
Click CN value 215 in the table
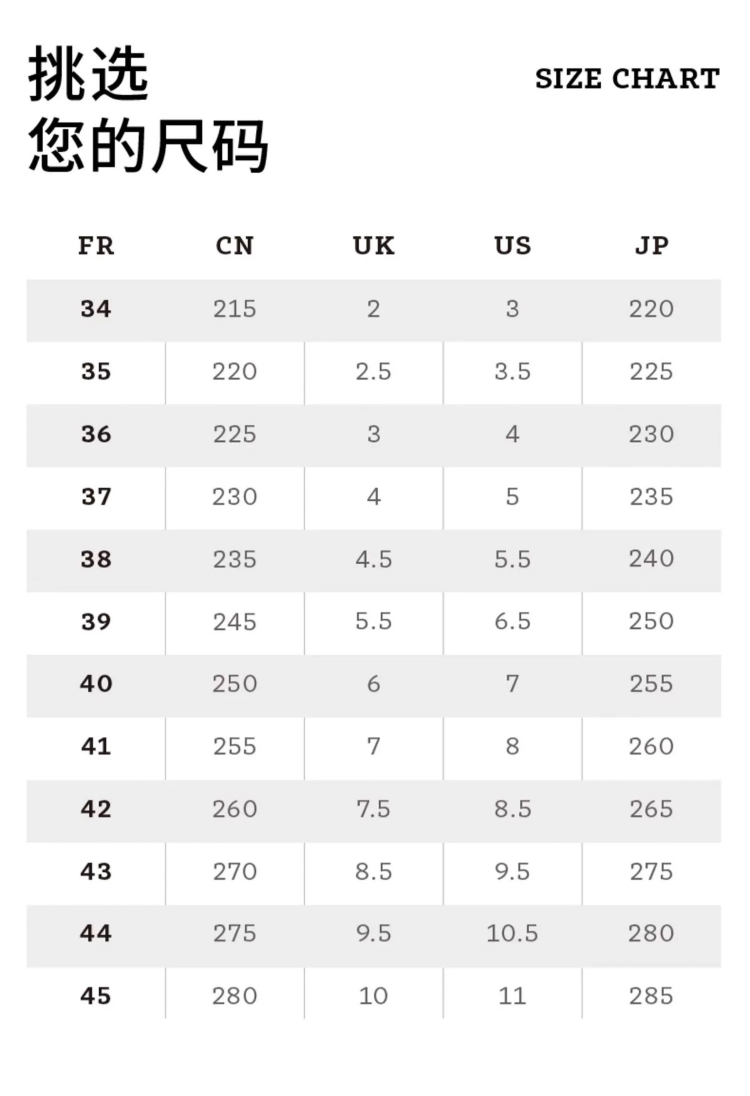(235, 309)
